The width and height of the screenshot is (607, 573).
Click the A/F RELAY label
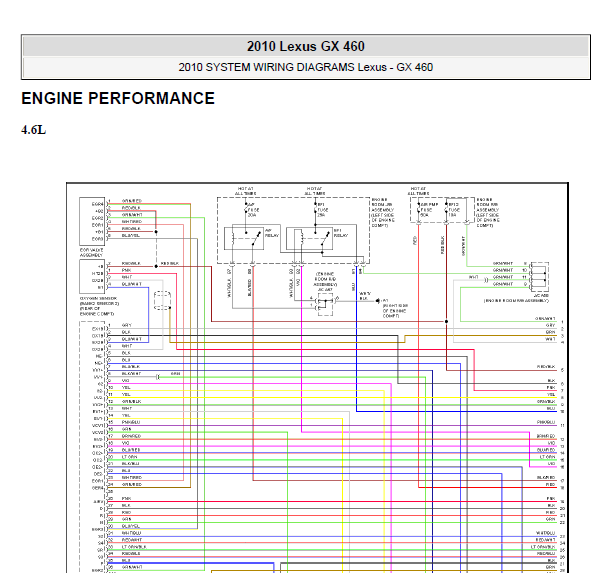(x=272, y=233)
